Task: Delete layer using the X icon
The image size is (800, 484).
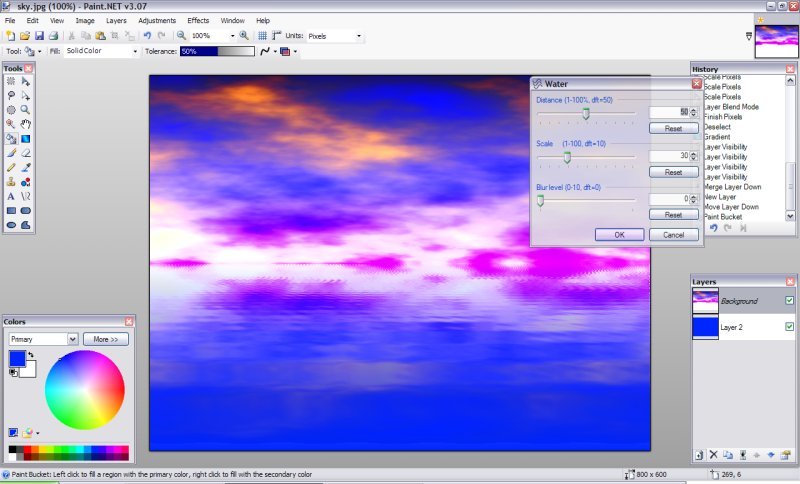Action: point(713,455)
